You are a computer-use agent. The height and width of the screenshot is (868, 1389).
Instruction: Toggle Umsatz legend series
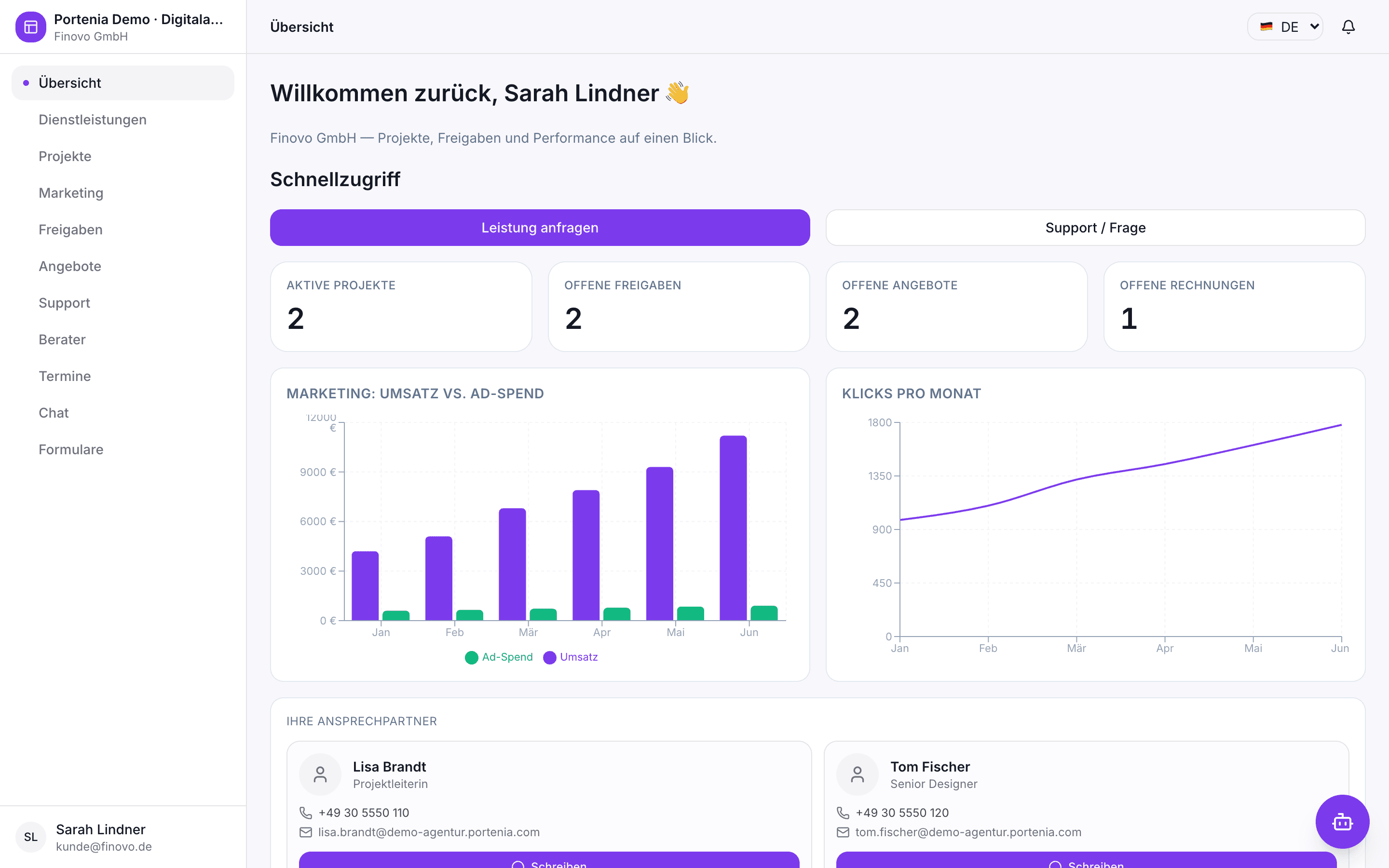571,657
